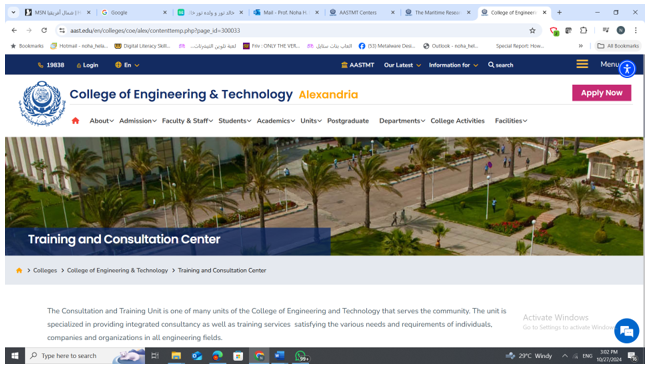
Task: Switch to the AASTMT Centers tab
Action: (x=362, y=12)
